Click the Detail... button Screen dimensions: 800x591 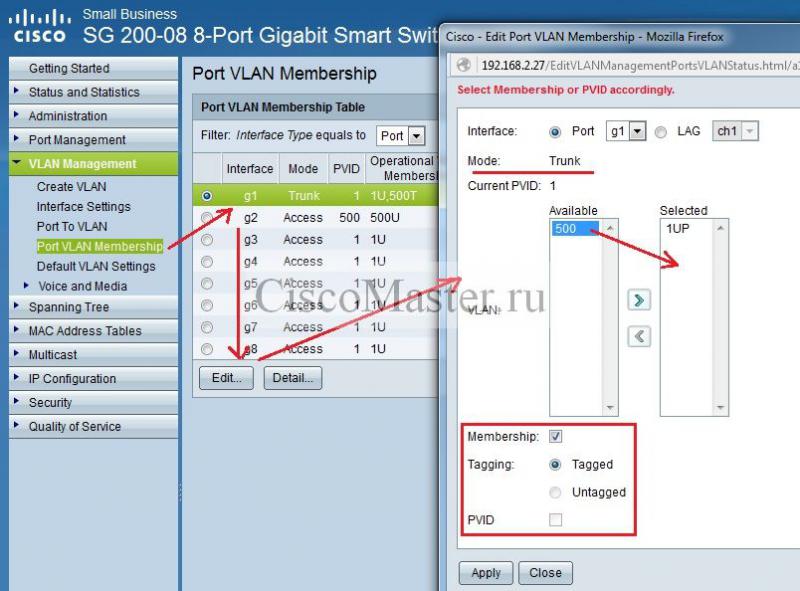click(x=292, y=378)
